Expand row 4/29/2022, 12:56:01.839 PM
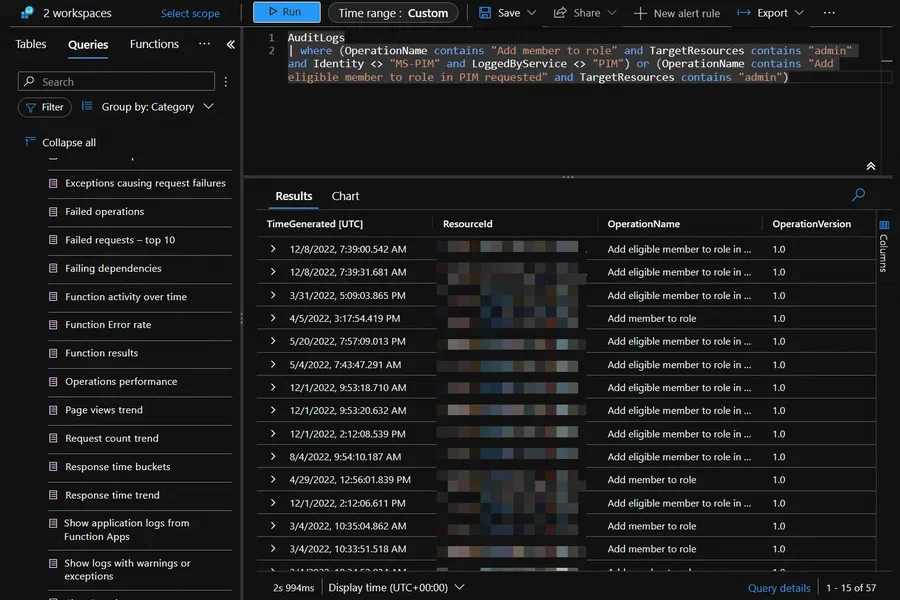The height and width of the screenshot is (600, 900). (x=273, y=479)
